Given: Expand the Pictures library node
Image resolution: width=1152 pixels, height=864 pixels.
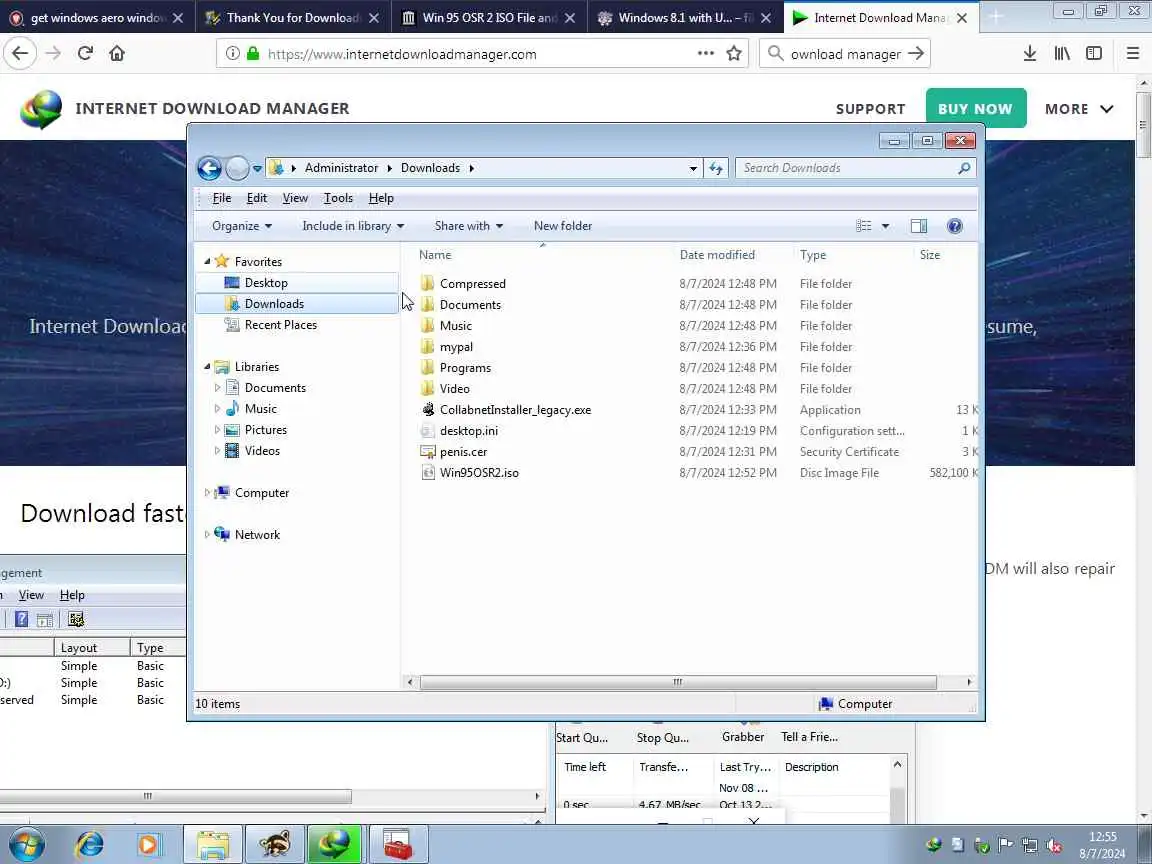Looking at the screenshot, I should 217,429.
